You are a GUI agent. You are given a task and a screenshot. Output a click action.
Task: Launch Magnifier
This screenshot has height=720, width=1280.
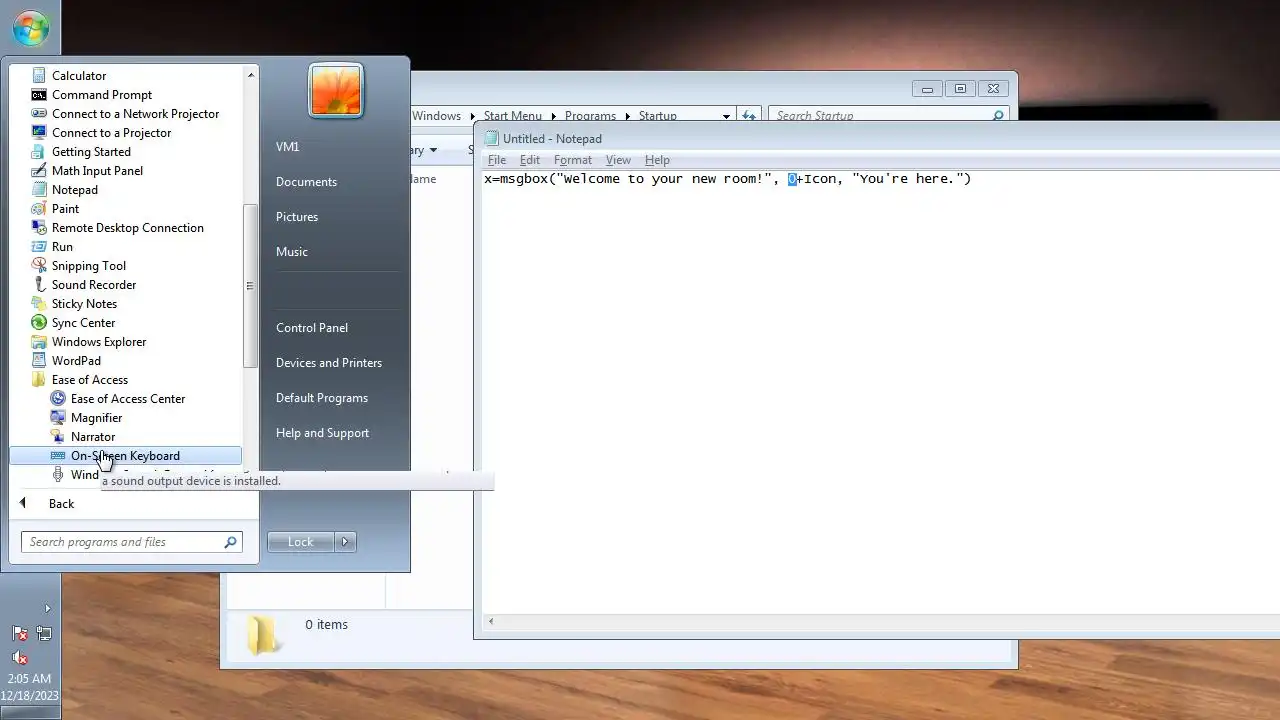tap(96, 418)
